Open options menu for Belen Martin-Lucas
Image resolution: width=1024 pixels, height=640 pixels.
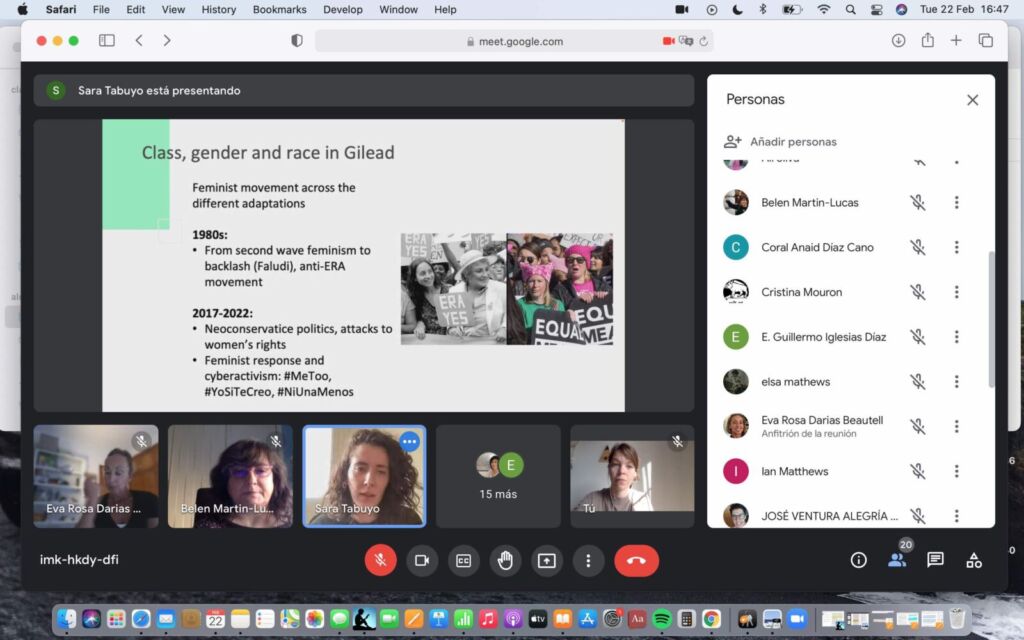tap(956, 202)
